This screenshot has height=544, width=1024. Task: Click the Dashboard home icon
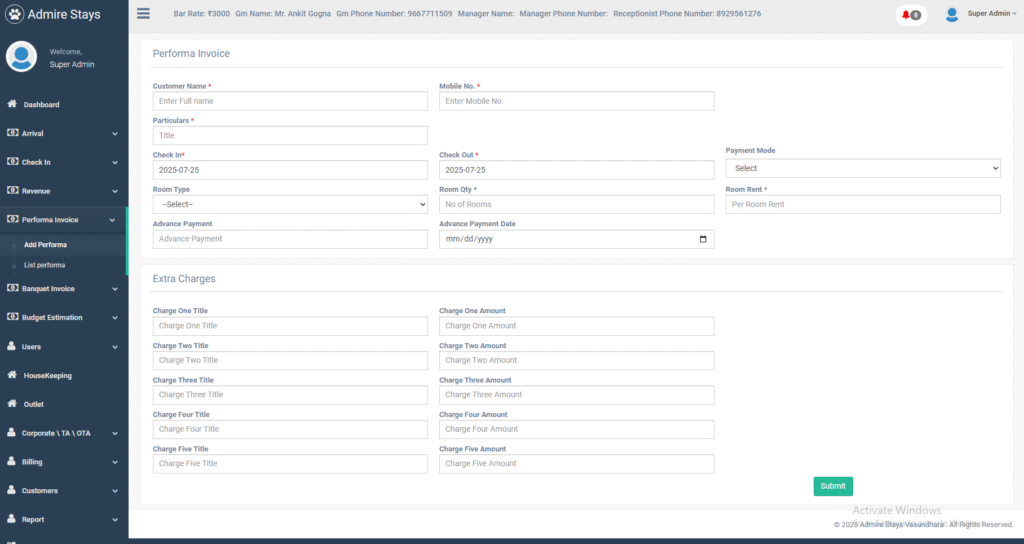(x=12, y=104)
